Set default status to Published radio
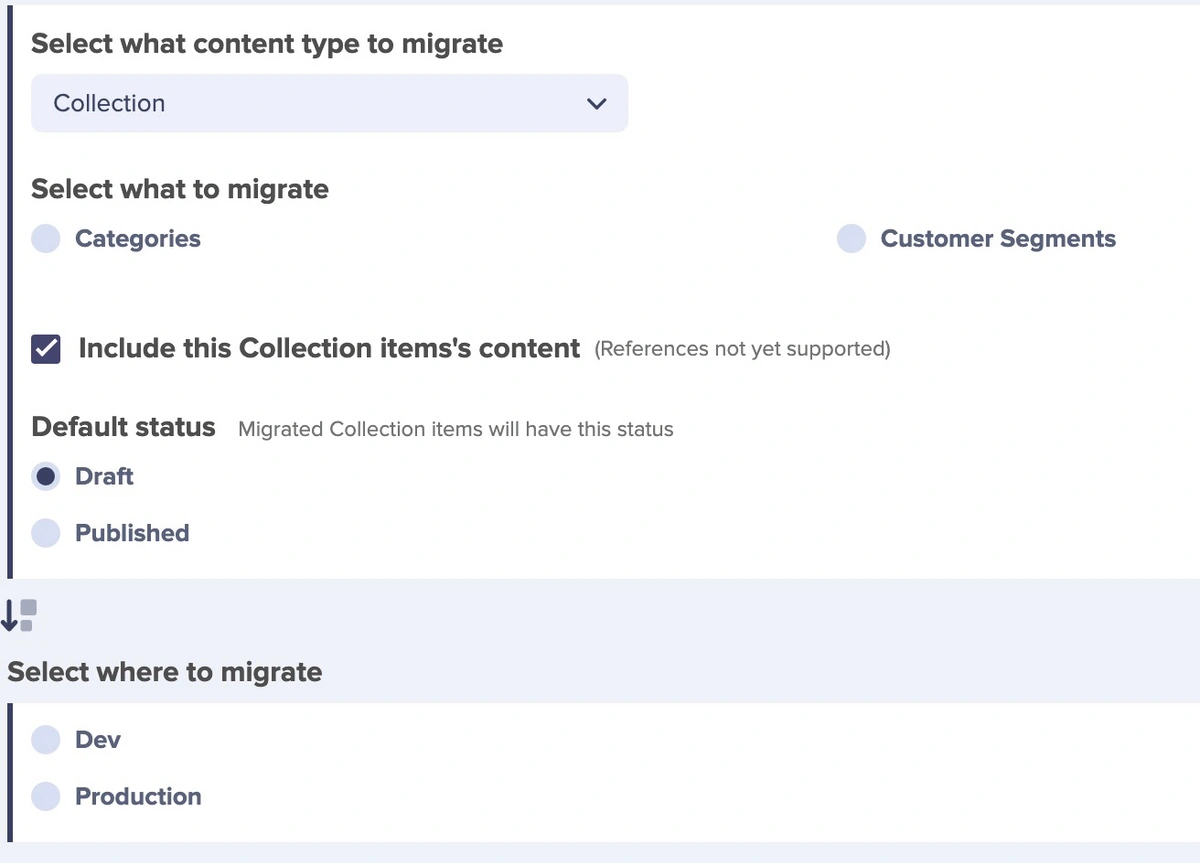 [46, 533]
